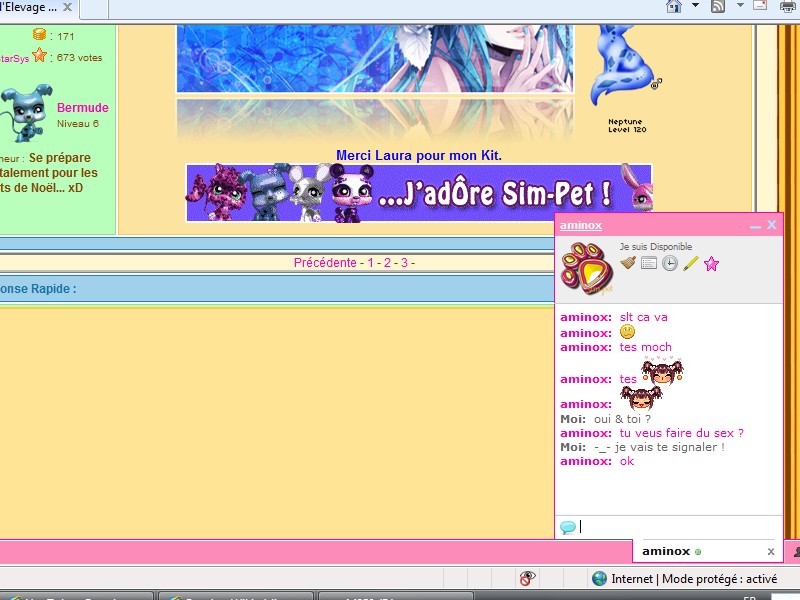Open a new blank browser tab
This screenshot has width=800, height=600.
click(94, 8)
